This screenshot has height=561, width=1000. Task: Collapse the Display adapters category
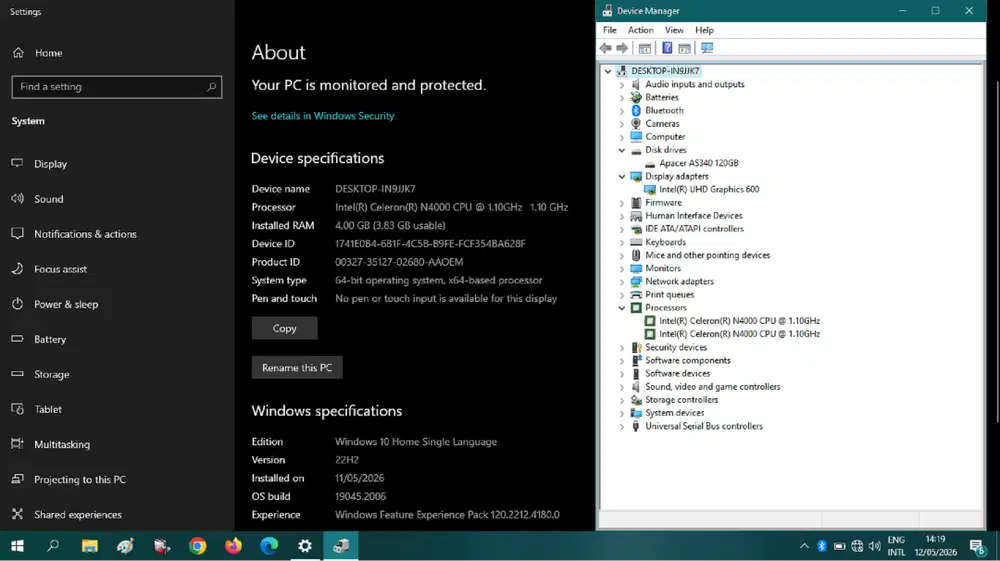click(622, 177)
